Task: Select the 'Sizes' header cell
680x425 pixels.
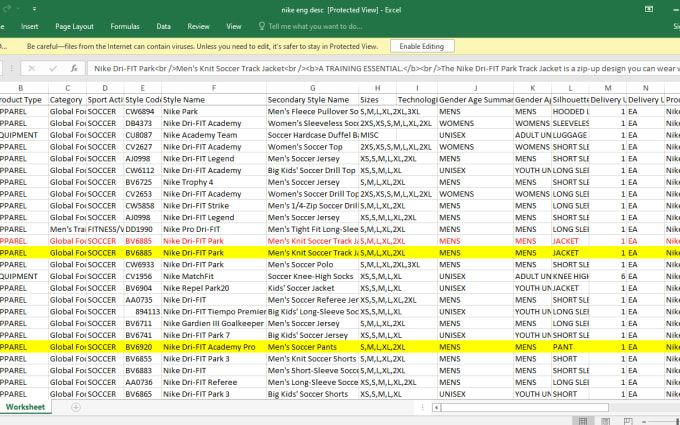Action: pos(378,100)
